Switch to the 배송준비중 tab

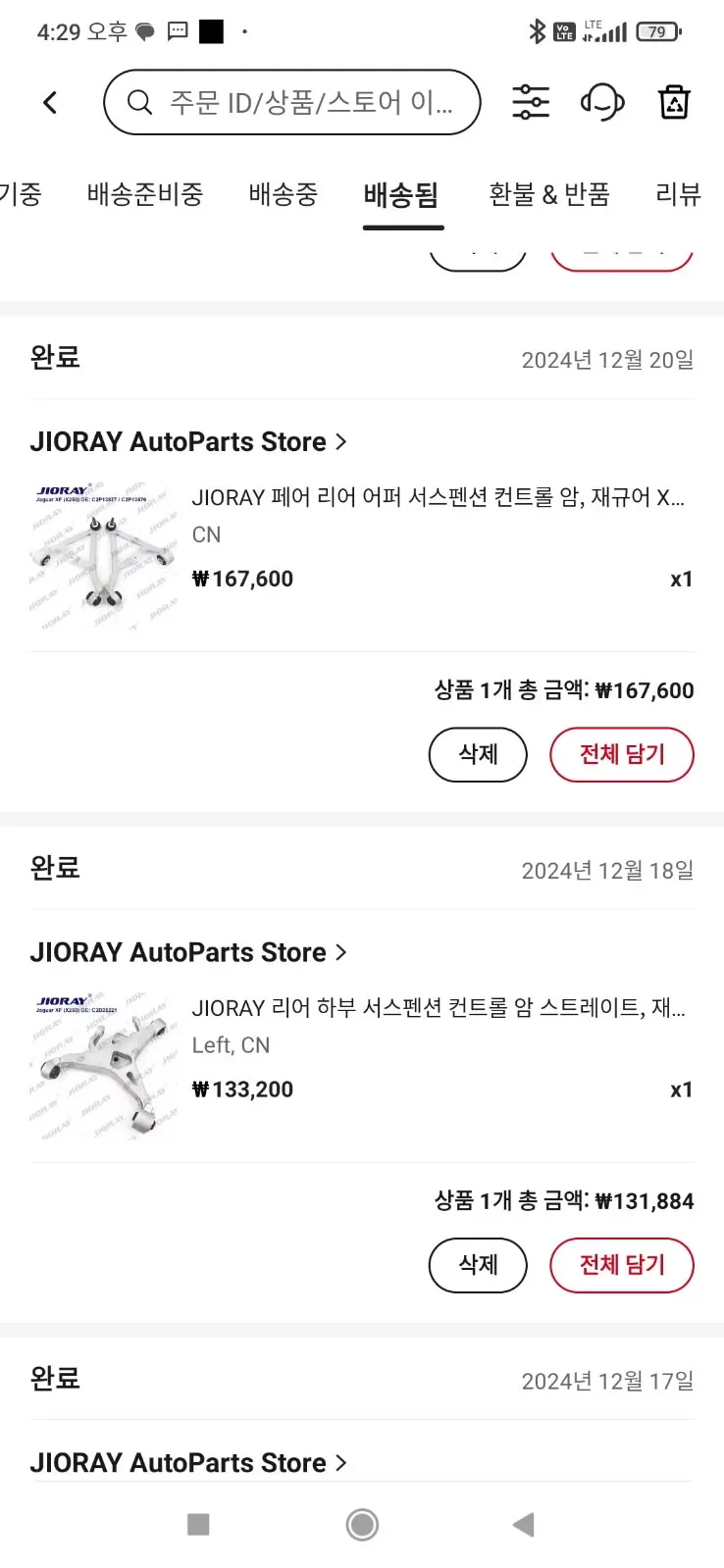pyautogui.click(x=145, y=194)
